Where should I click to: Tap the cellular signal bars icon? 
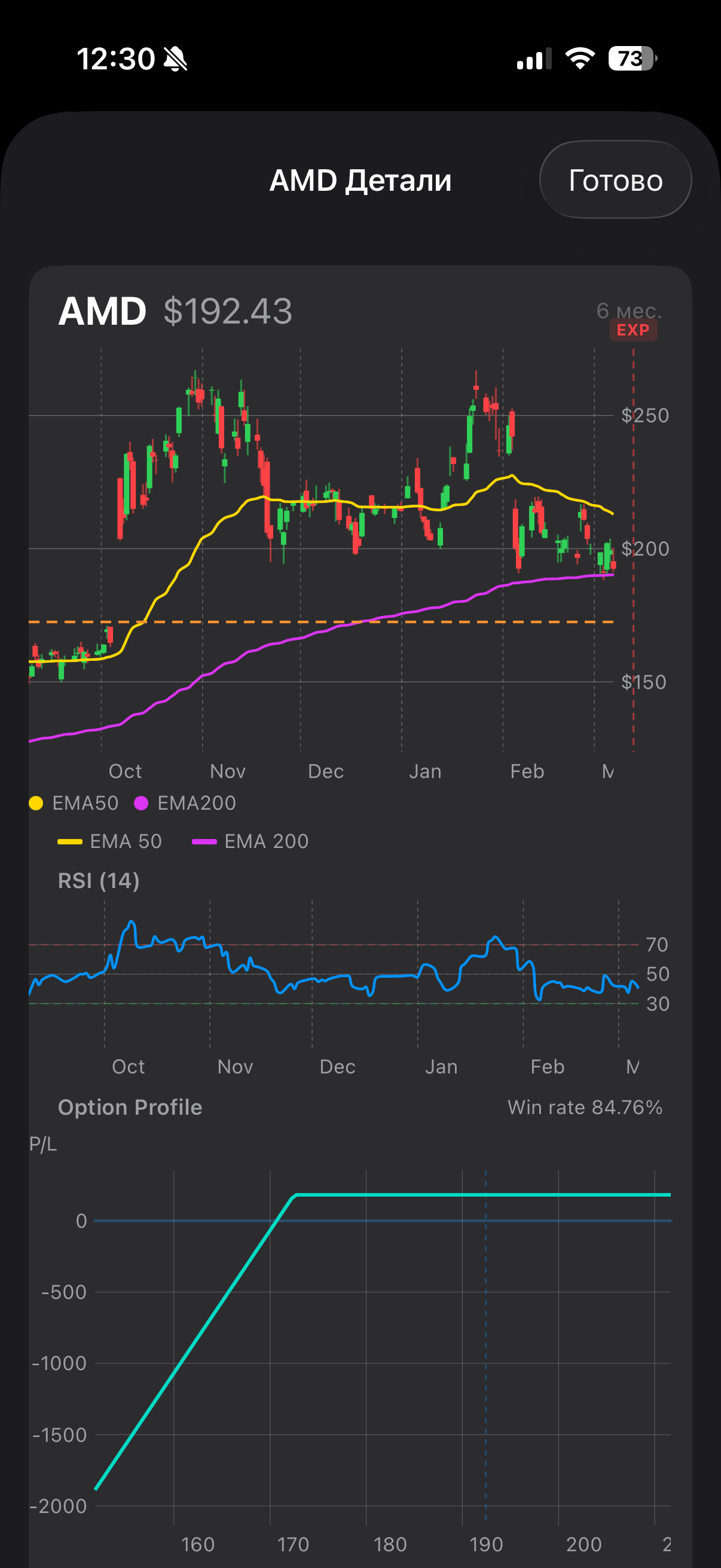[534, 59]
